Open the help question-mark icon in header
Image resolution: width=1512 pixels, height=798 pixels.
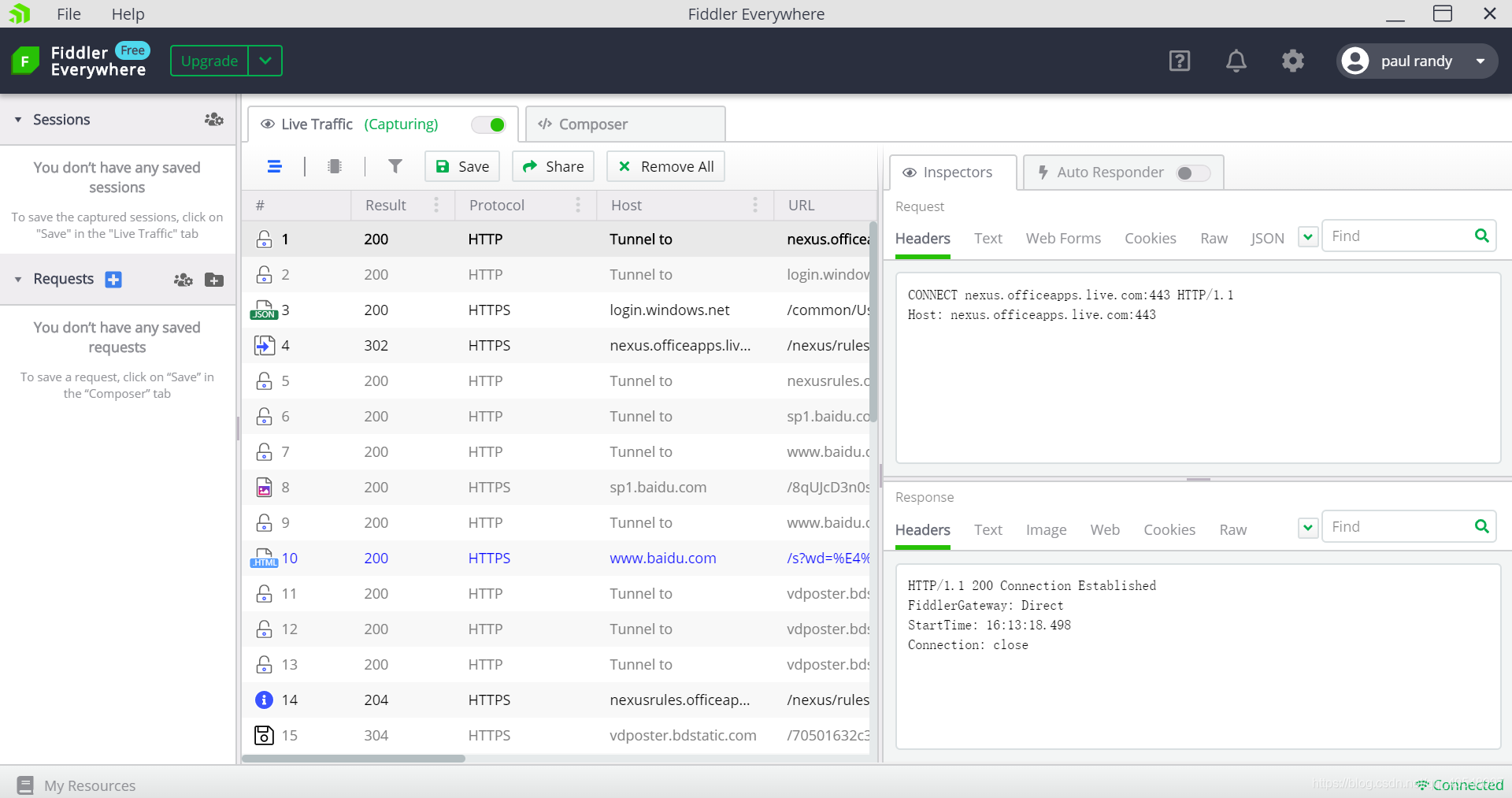click(x=1179, y=61)
